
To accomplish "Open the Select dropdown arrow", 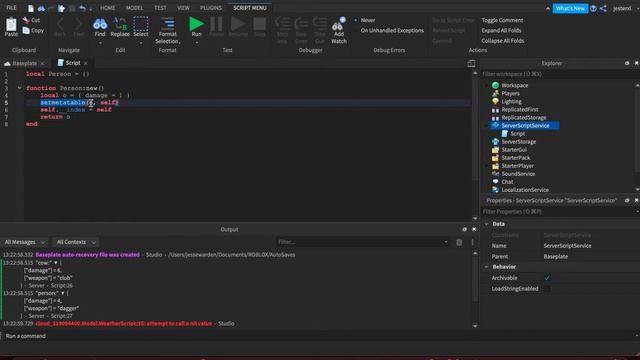I will coord(141,42).
